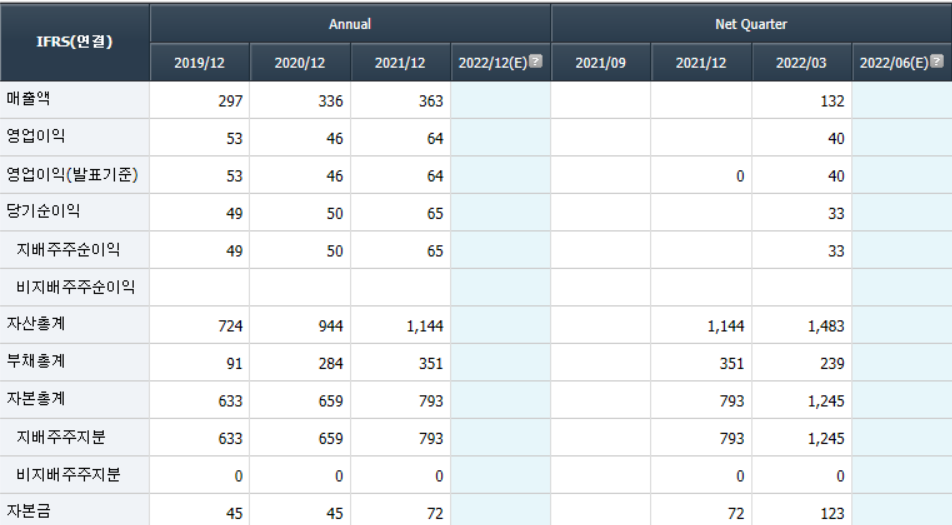Click 지배주주지분 value 633 for 2019/12
This screenshot has width=952, height=525.
(x=230, y=439)
